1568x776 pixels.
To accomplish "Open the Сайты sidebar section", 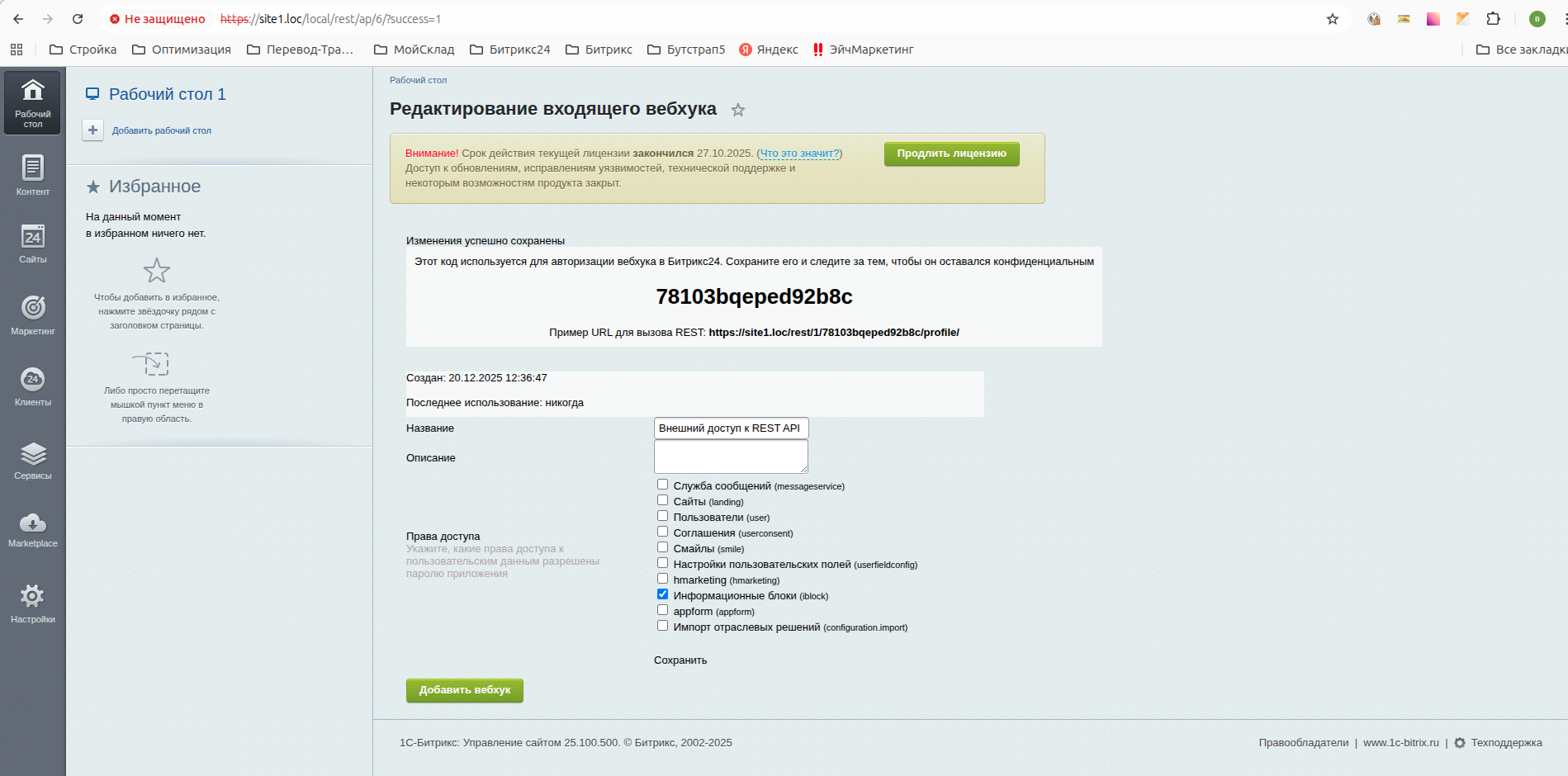I will pos(32,244).
